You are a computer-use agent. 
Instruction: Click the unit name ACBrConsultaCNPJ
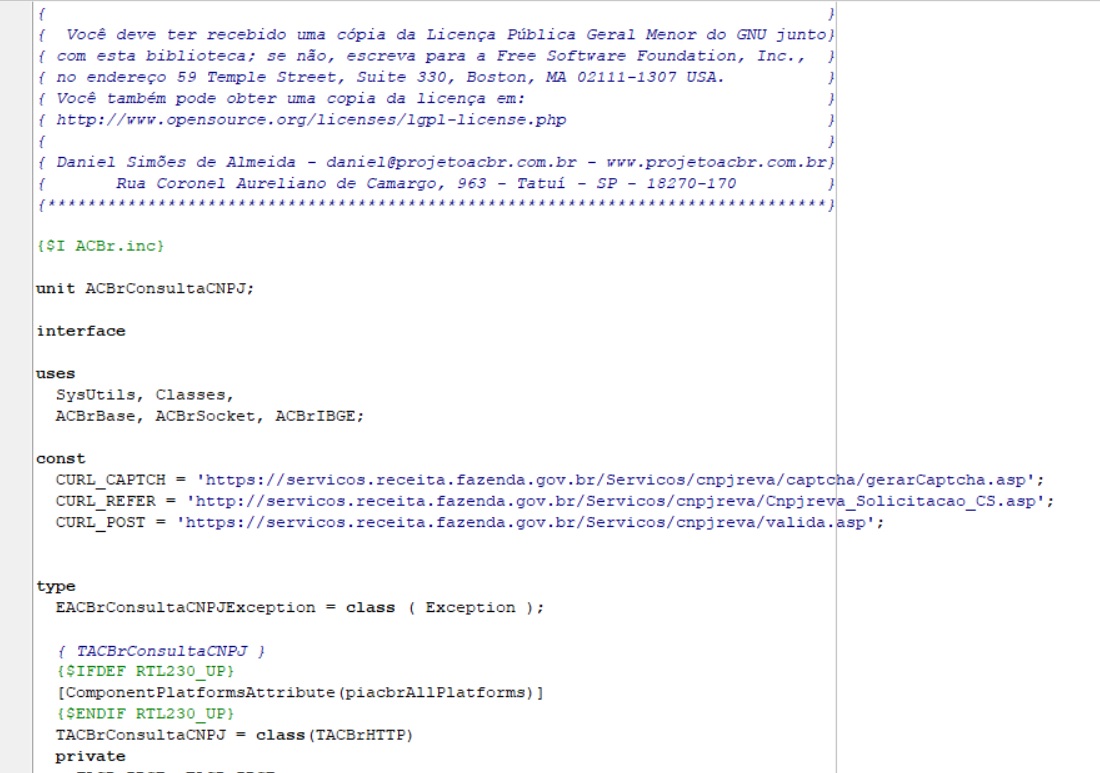click(168, 288)
